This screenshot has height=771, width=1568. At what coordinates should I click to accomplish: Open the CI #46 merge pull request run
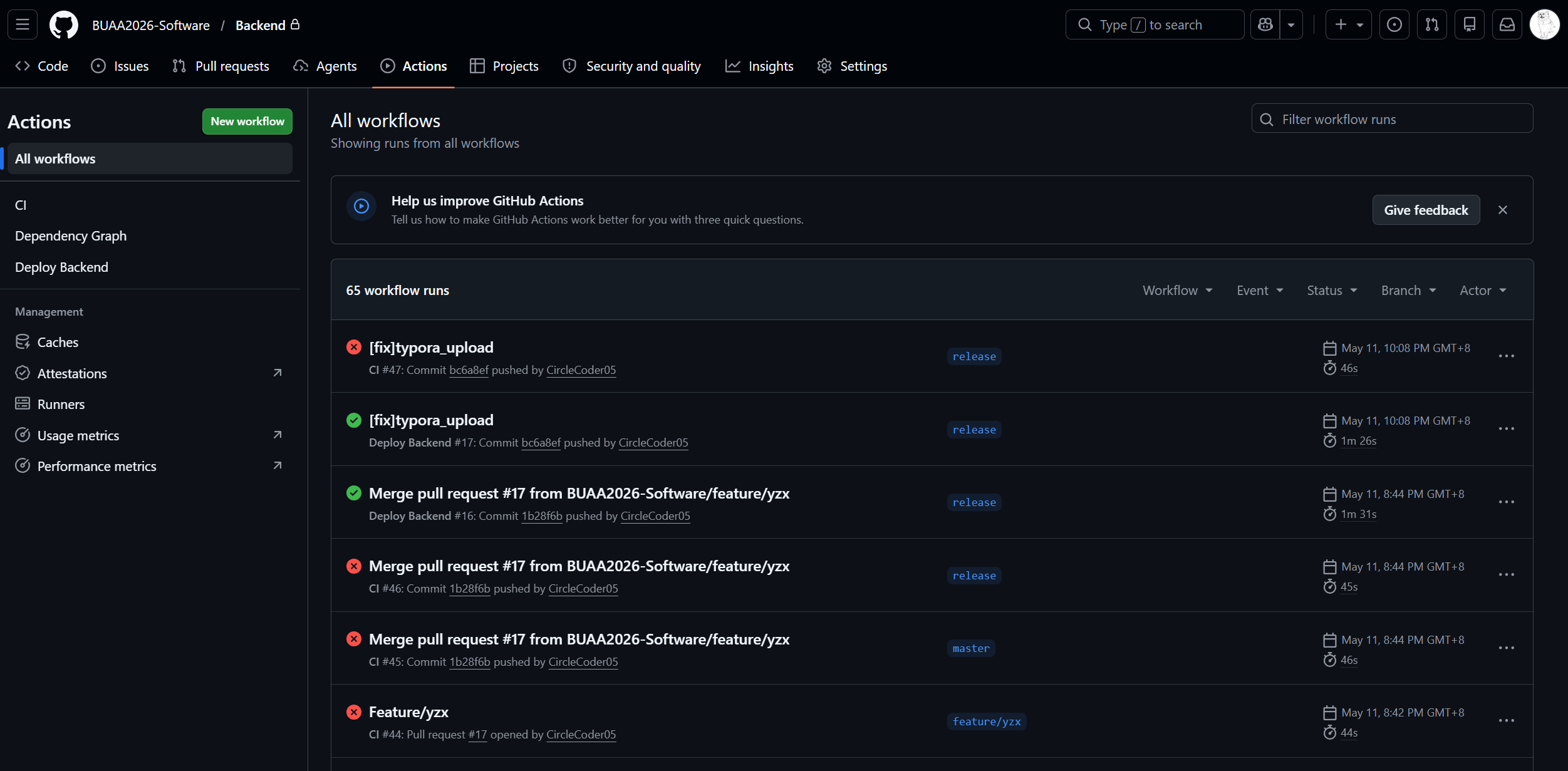[x=579, y=566]
